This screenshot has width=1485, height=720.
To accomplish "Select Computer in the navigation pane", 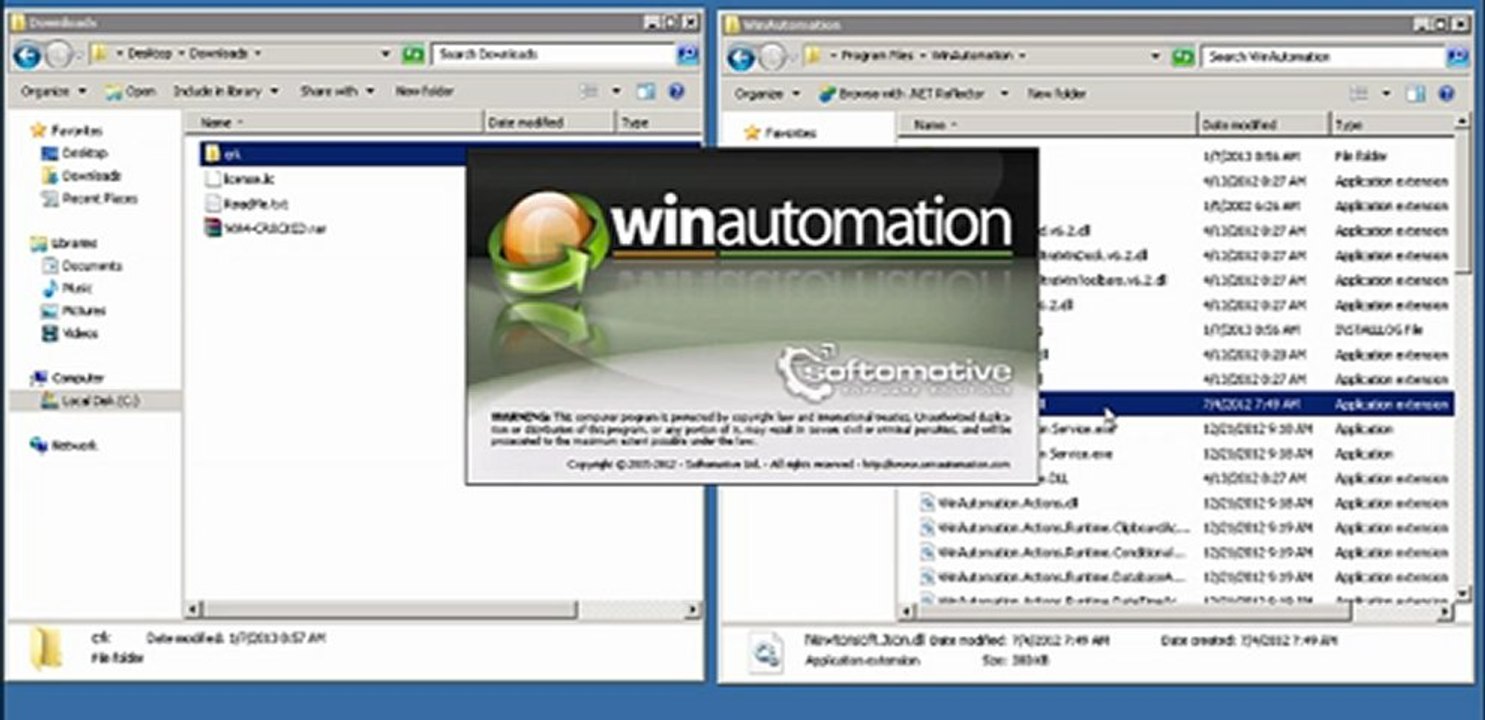I will (x=68, y=378).
